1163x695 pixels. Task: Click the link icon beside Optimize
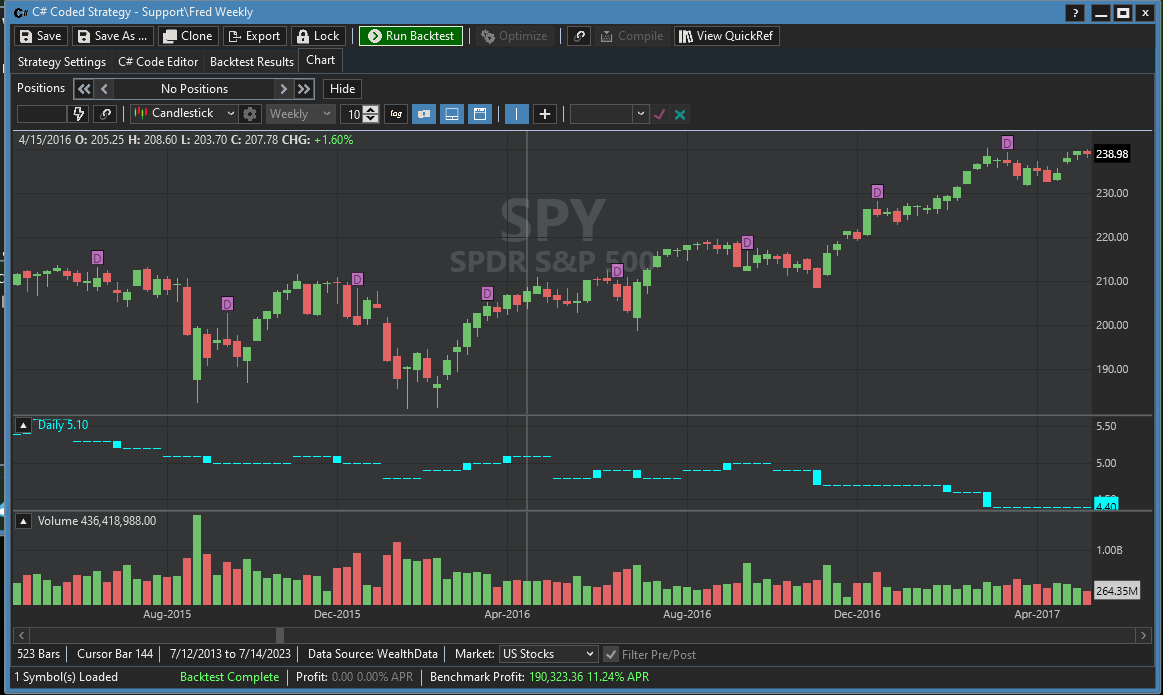click(579, 36)
